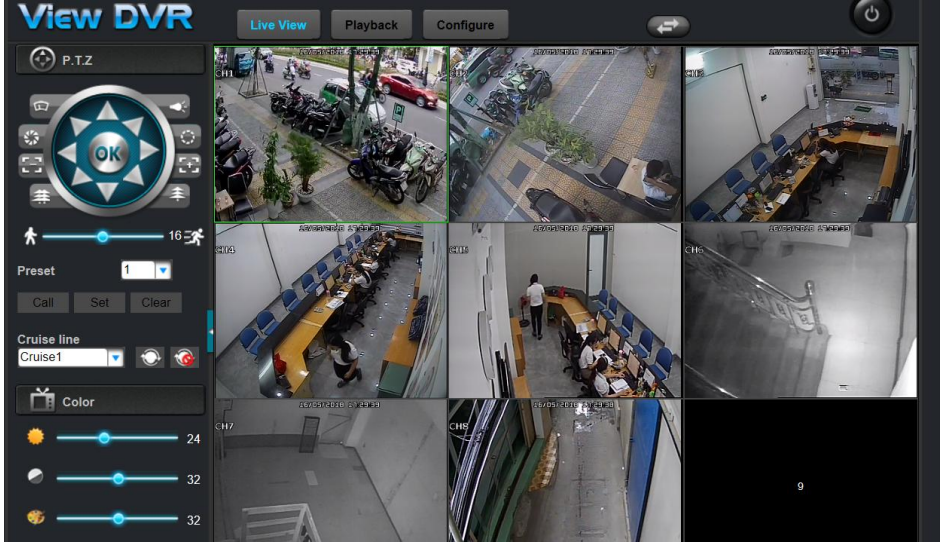943x545 pixels.
Task: Move the PTZ camera up
Action: click(x=108, y=111)
